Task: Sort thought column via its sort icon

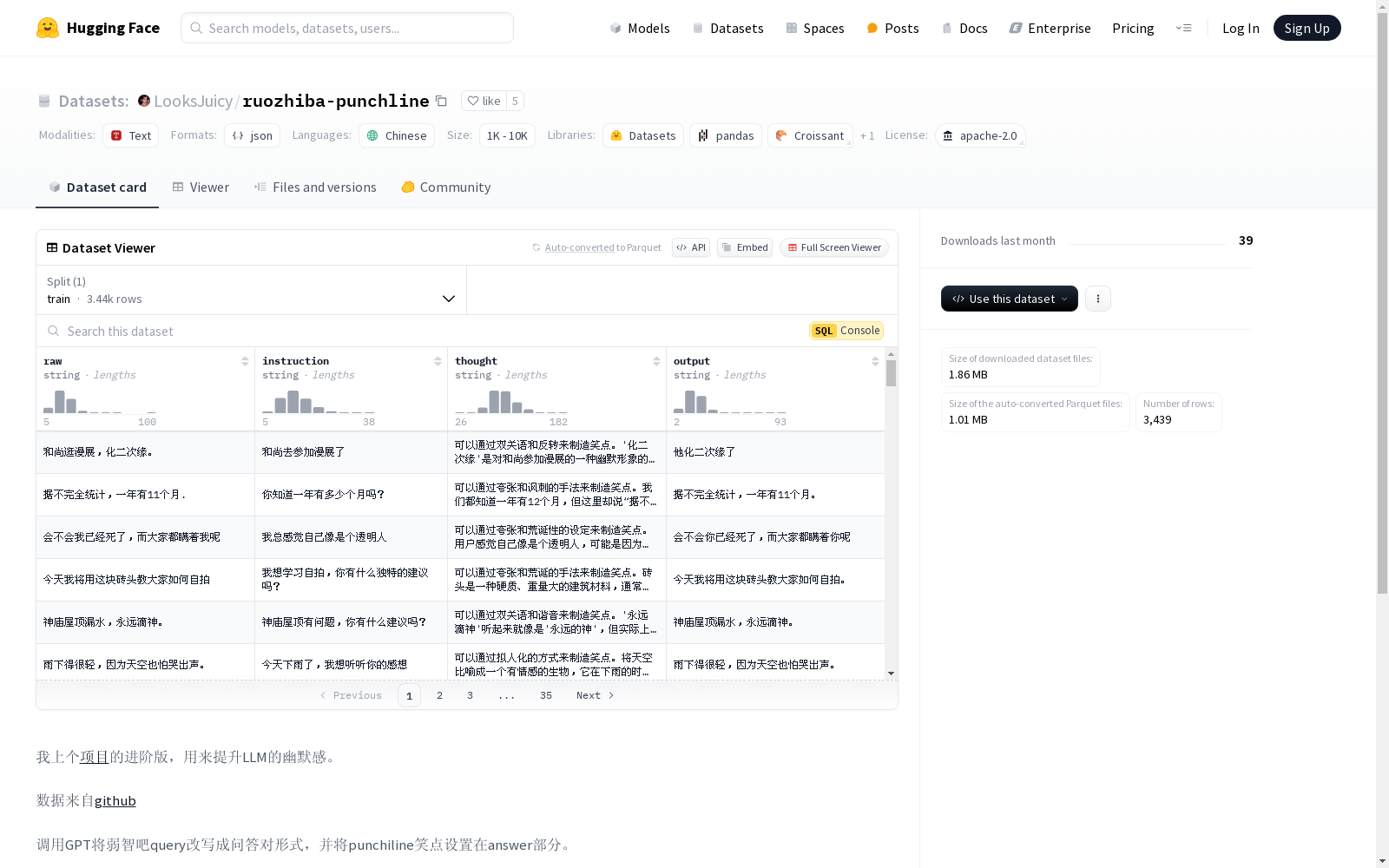Action: pyautogui.click(x=656, y=361)
